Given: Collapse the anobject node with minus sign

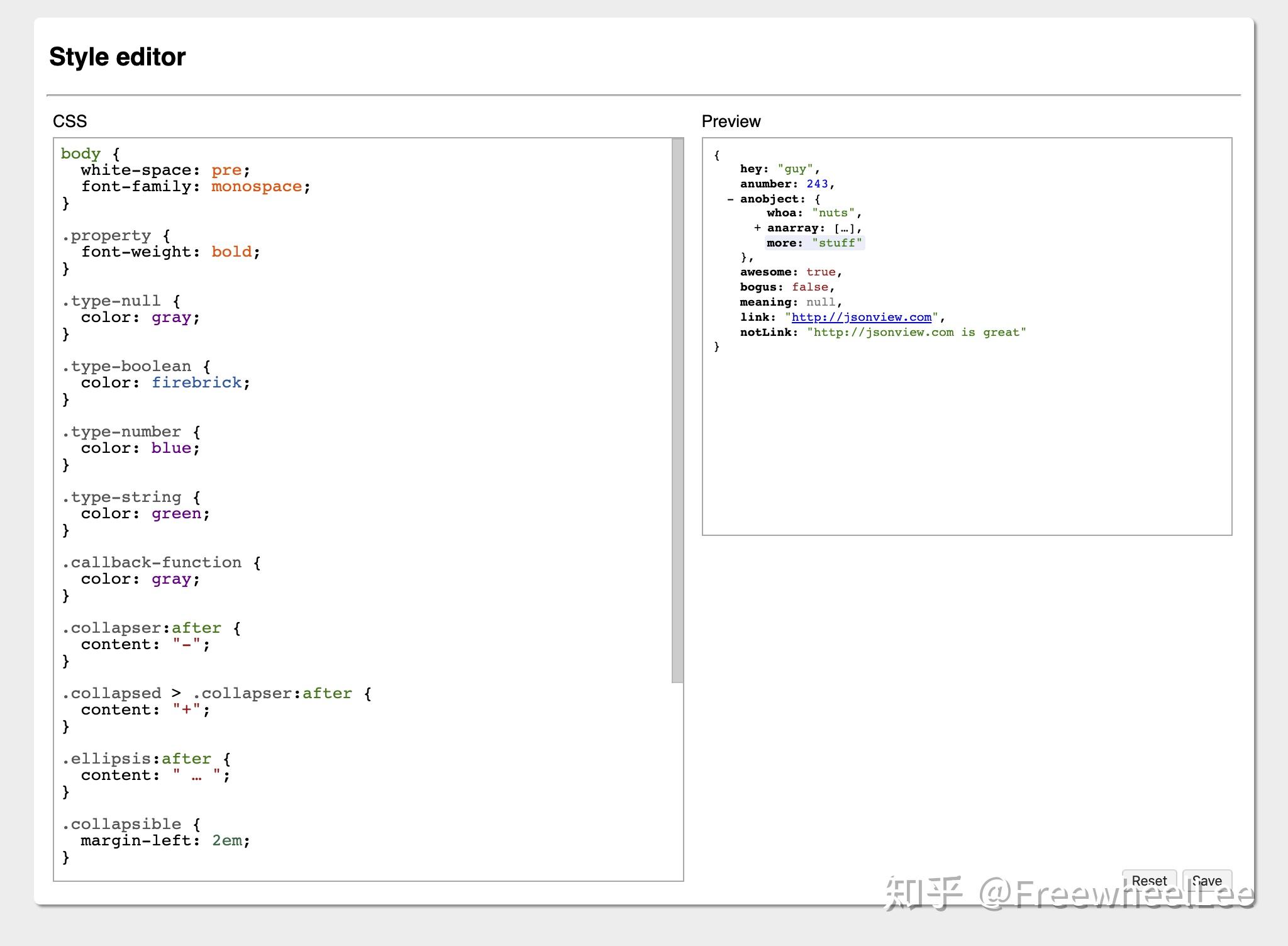Looking at the screenshot, I should (730, 199).
